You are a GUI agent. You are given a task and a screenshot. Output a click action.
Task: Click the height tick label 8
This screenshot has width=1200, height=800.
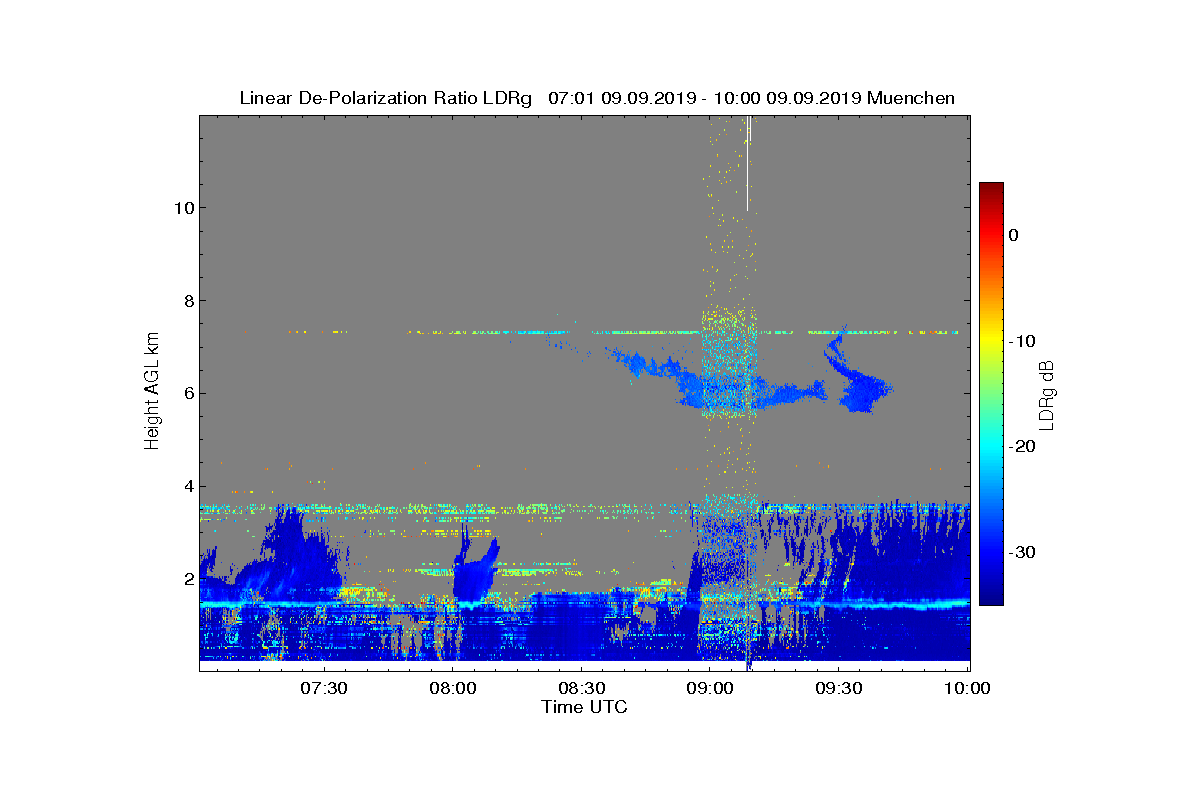(187, 300)
